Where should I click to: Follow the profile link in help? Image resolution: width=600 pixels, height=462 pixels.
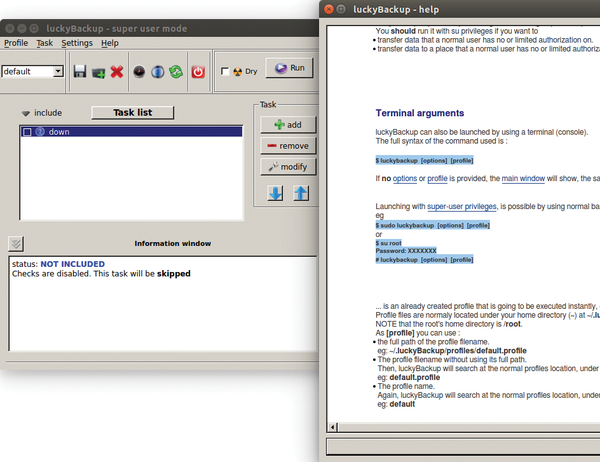437,178
